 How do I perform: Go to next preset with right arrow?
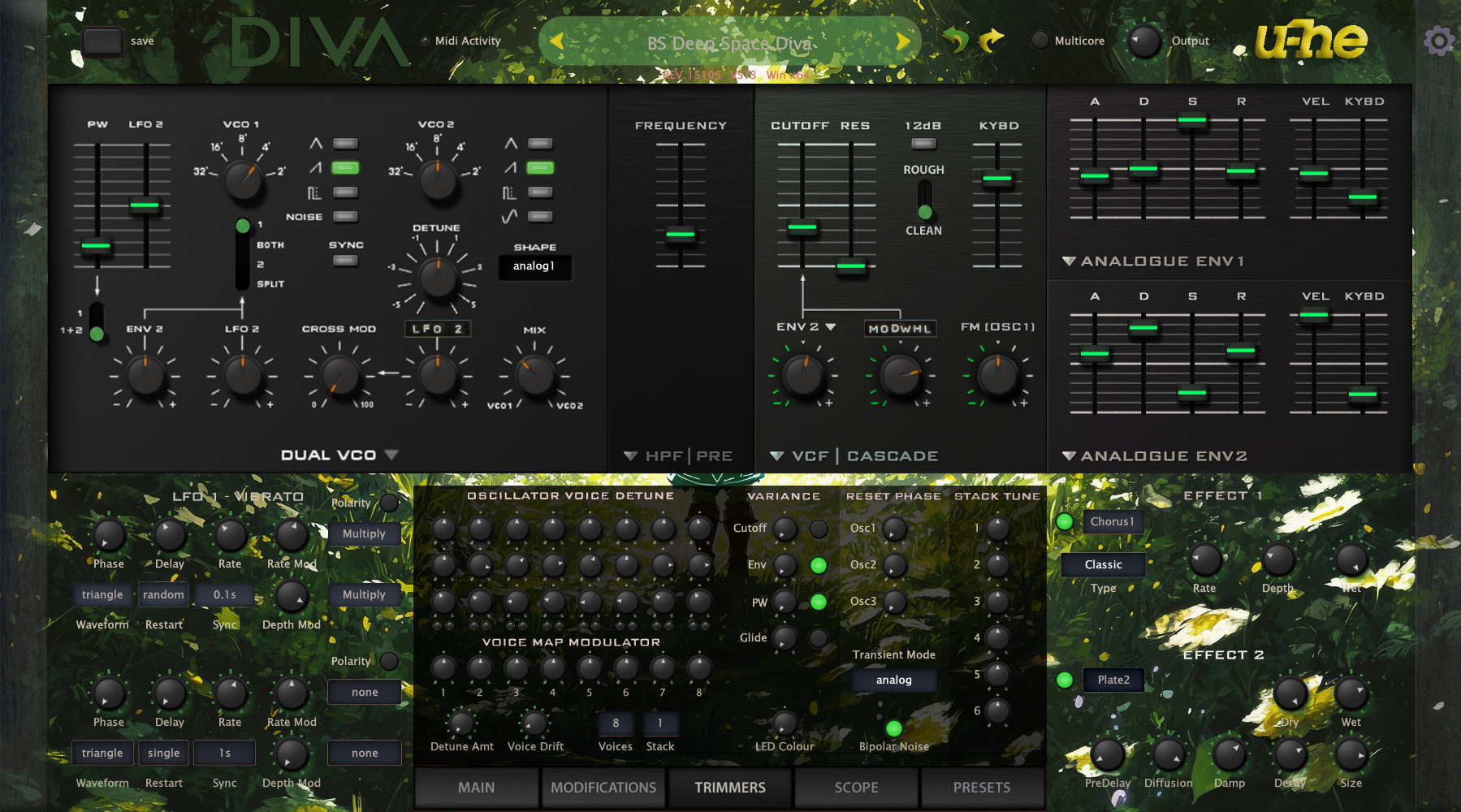click(x=902, y=41)
